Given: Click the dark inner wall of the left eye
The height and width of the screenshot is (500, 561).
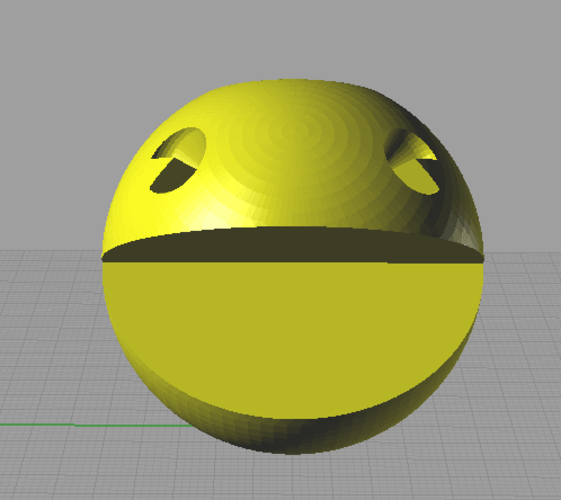Looking at the screenshot, I should click(172, 178).
